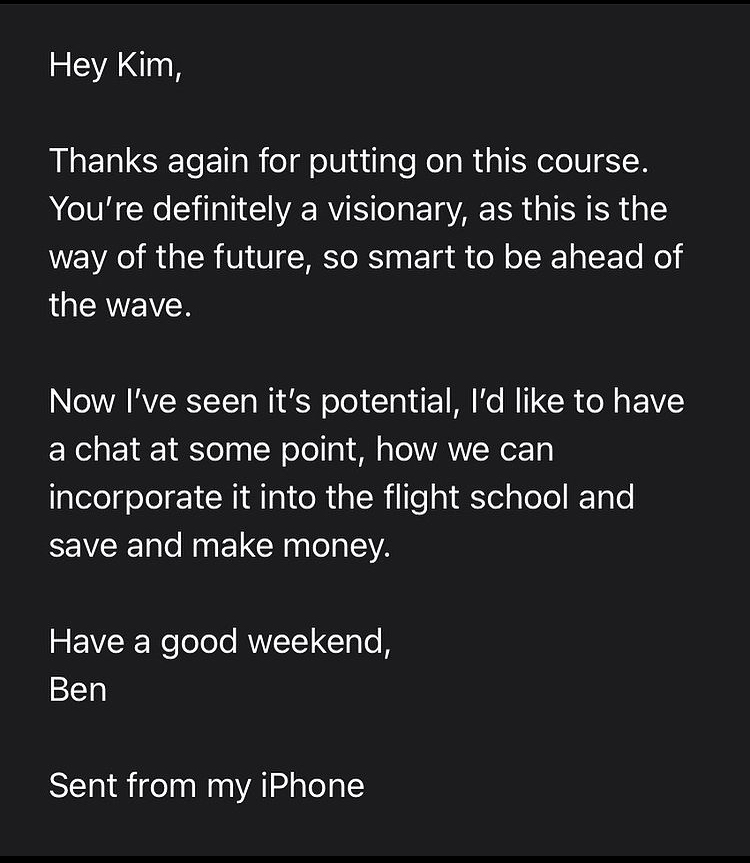Click the 'Have a good weekend,' closing line
This screenshot has height=863, width=750.
pos(220,642)
